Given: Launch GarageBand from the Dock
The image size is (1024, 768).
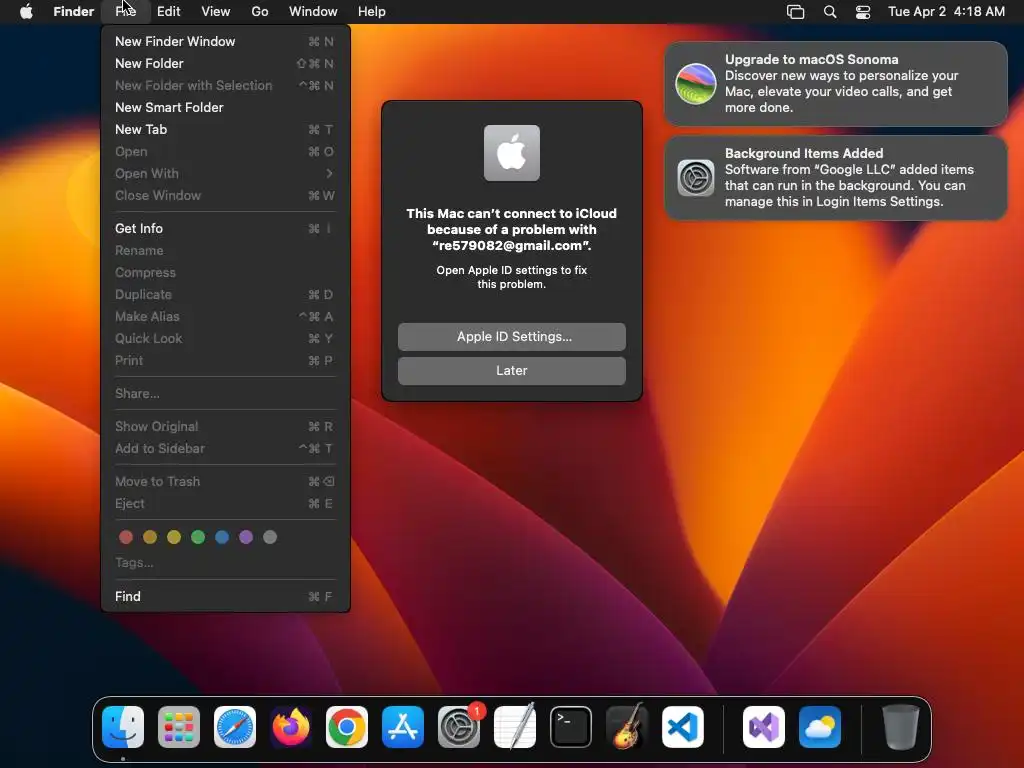Looking at the screenshot, I should point(627,727).
